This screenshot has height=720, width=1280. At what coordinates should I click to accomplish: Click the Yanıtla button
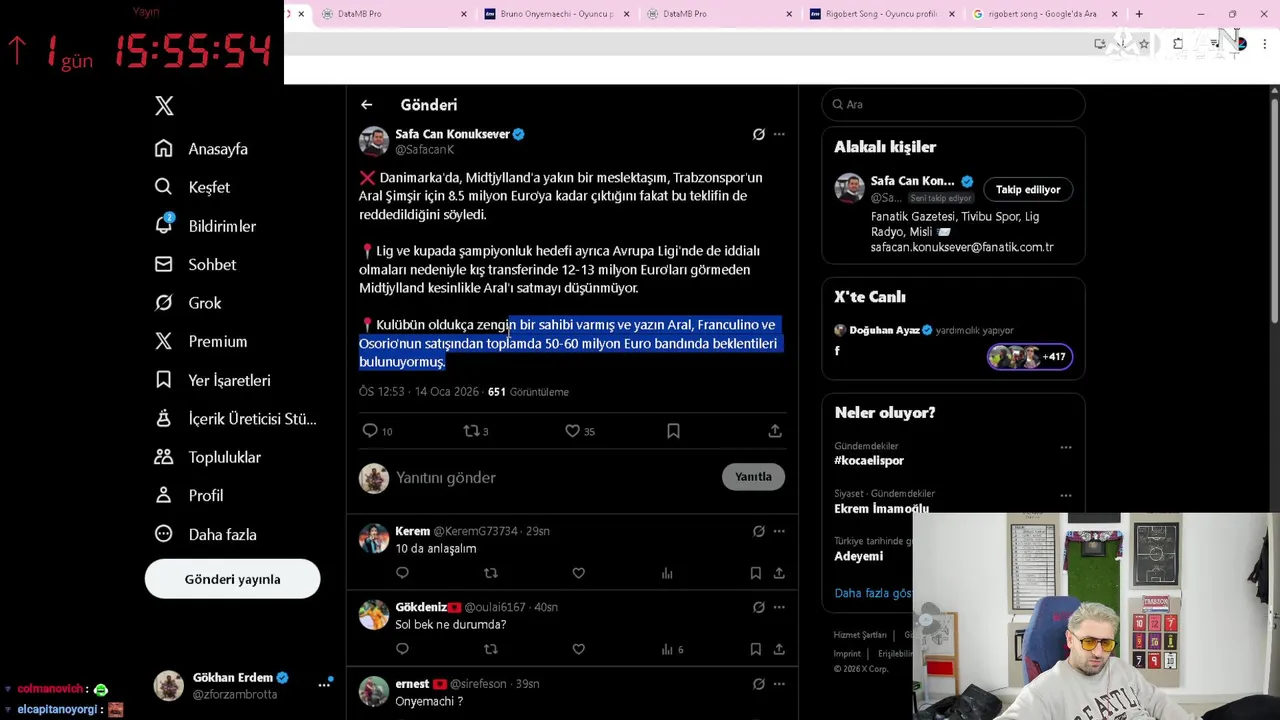[753, 477]
